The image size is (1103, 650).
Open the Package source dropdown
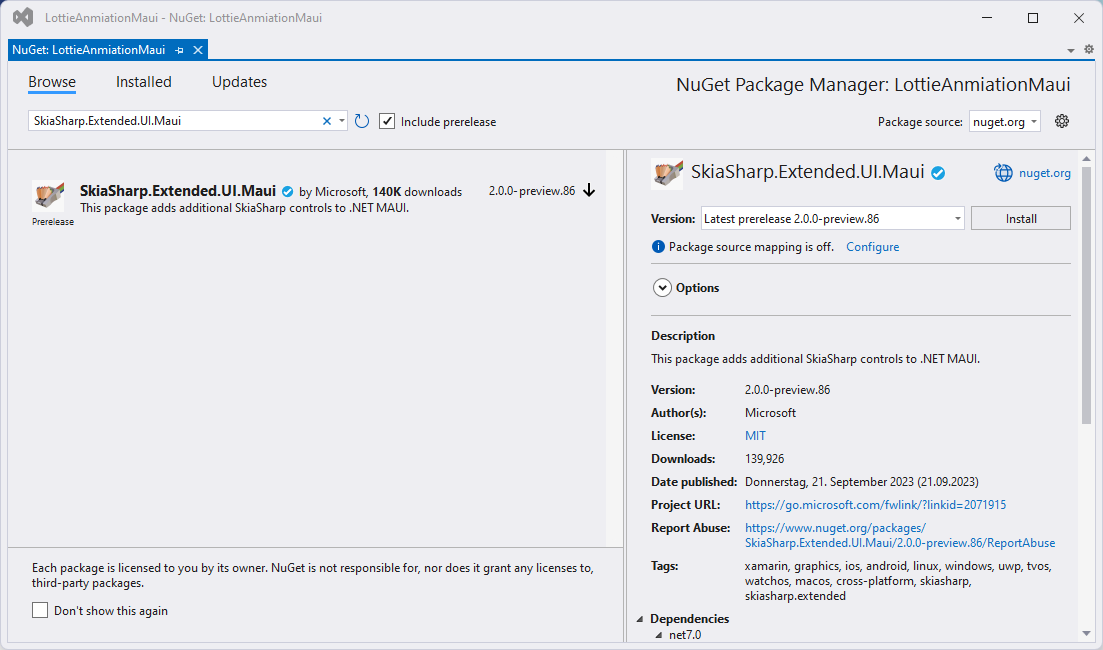(x=1004, y=121)
